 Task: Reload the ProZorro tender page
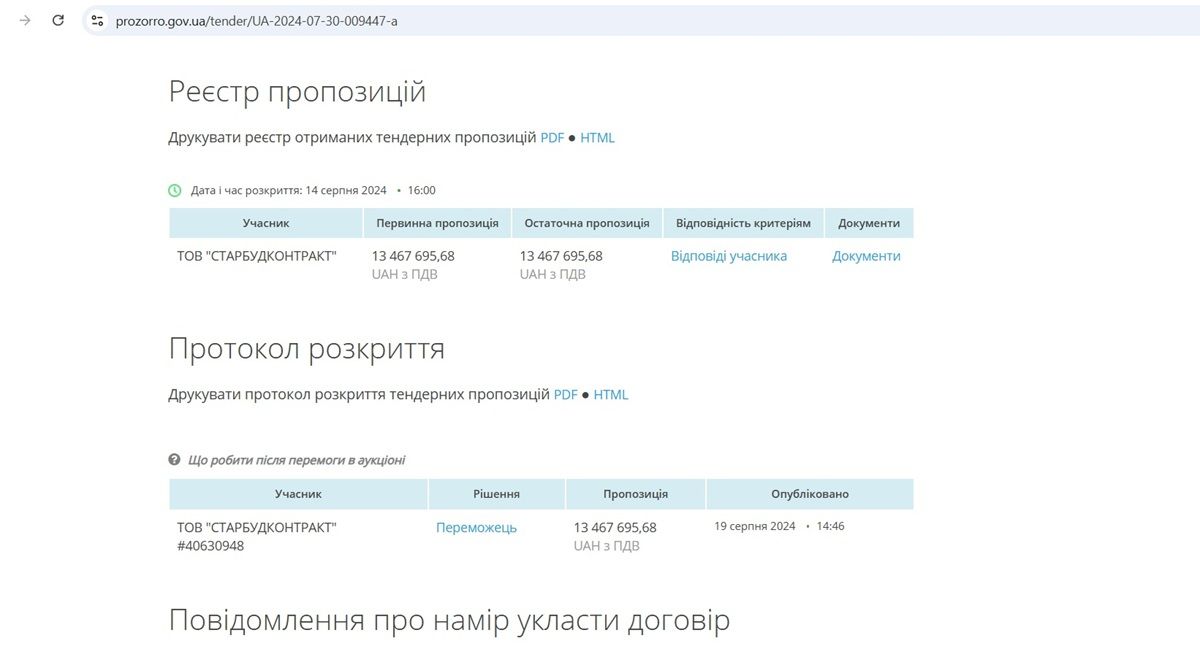[x=57, y=20]
